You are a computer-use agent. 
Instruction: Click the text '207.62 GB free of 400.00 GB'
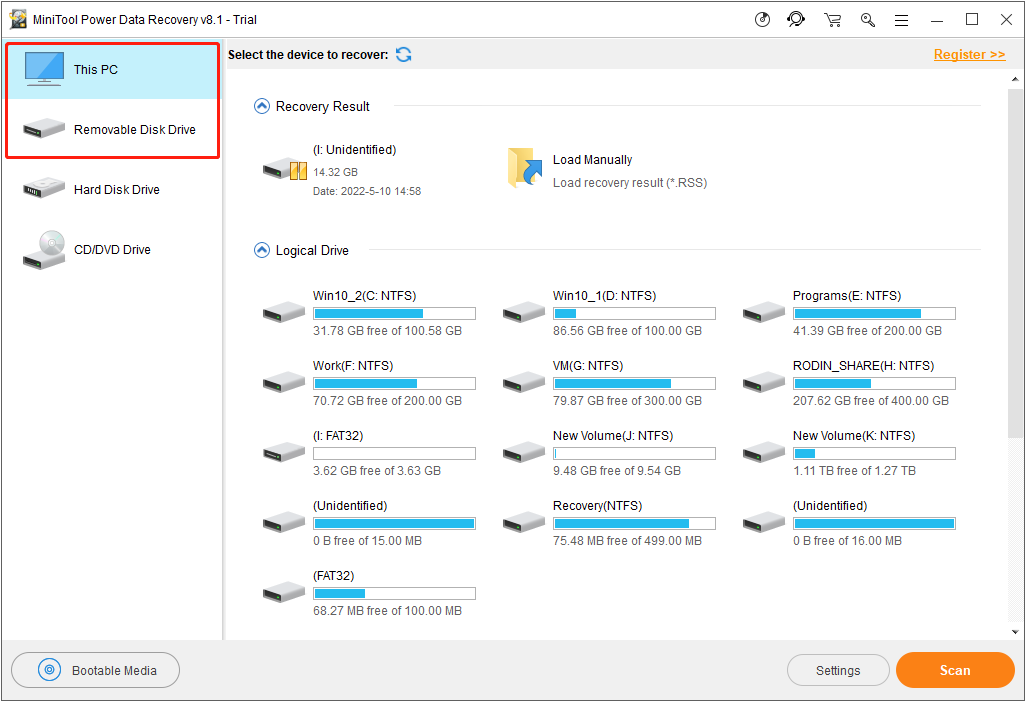point(871,401)
